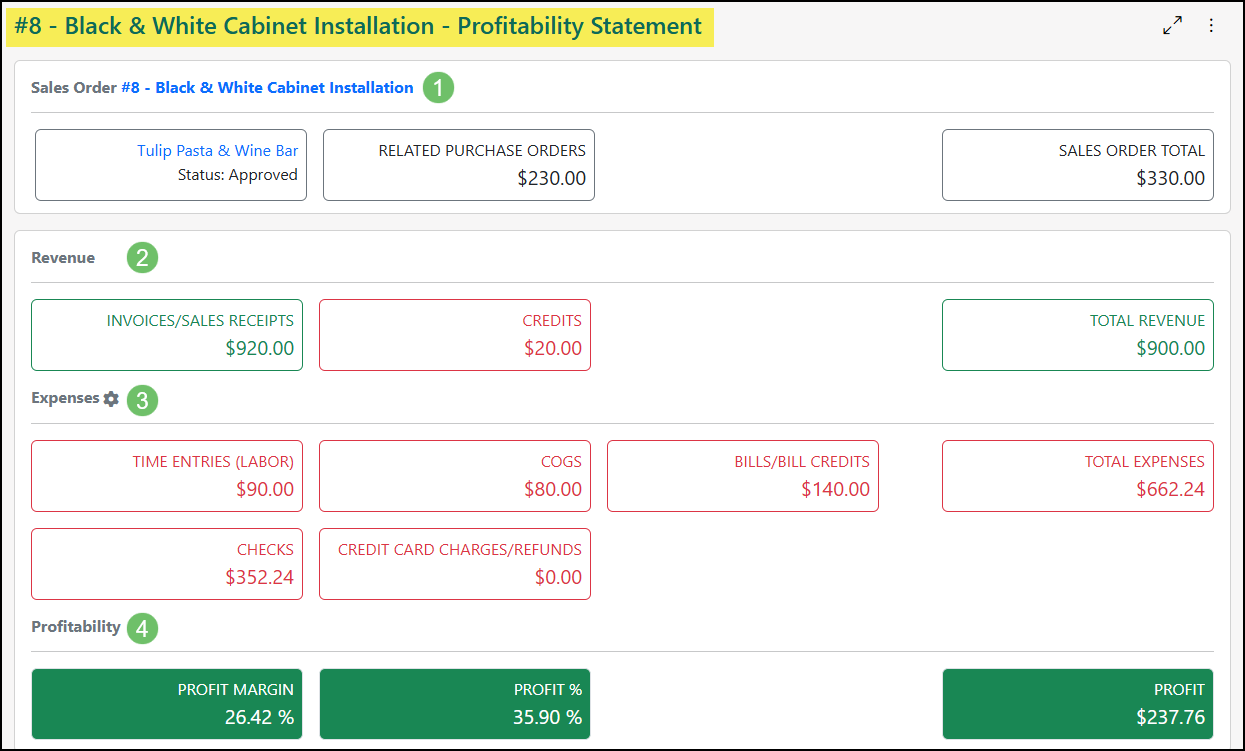Viewport: 1245px width, 751px height.
Task: Select the Total Expenses card
Action: 1078,476
